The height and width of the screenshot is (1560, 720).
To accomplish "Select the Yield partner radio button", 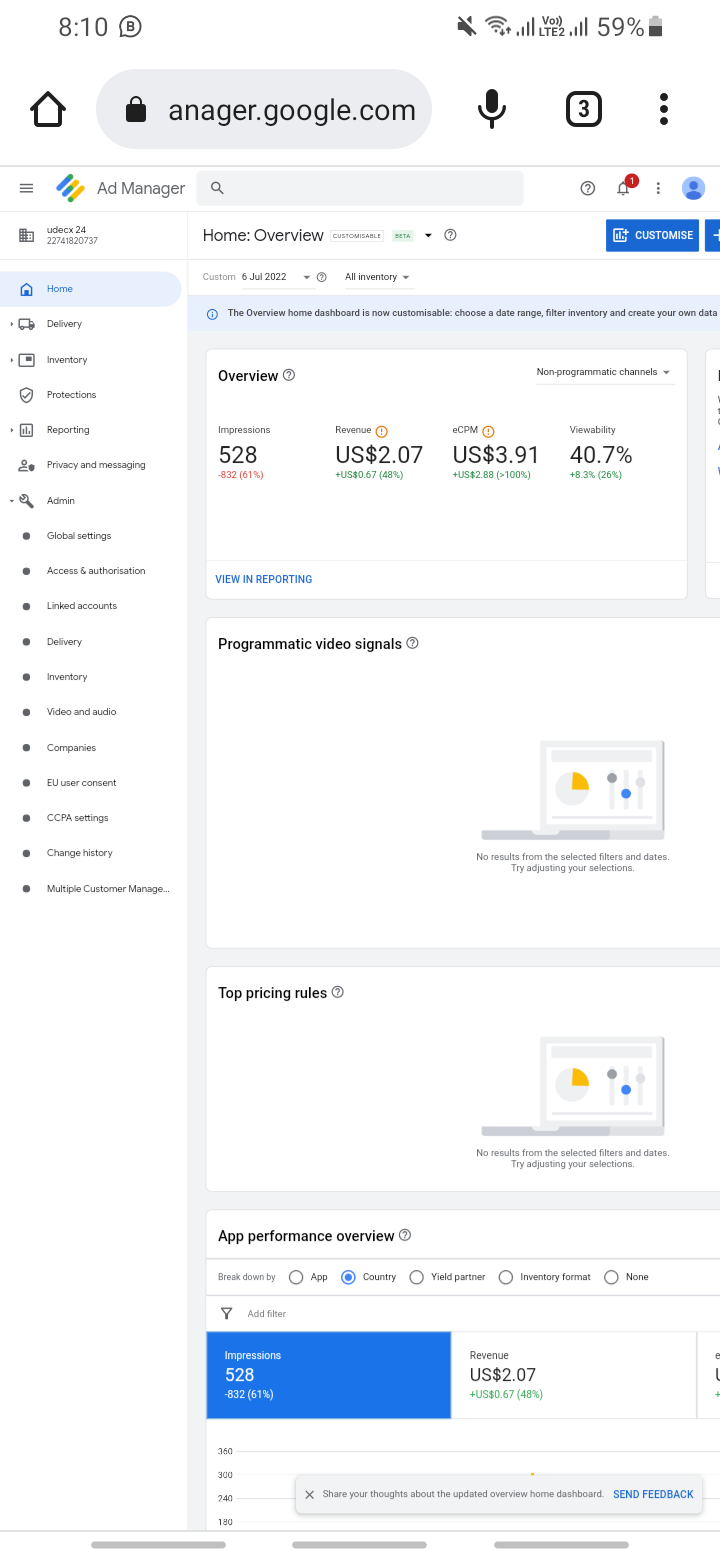I will (x=417, y=1277).
